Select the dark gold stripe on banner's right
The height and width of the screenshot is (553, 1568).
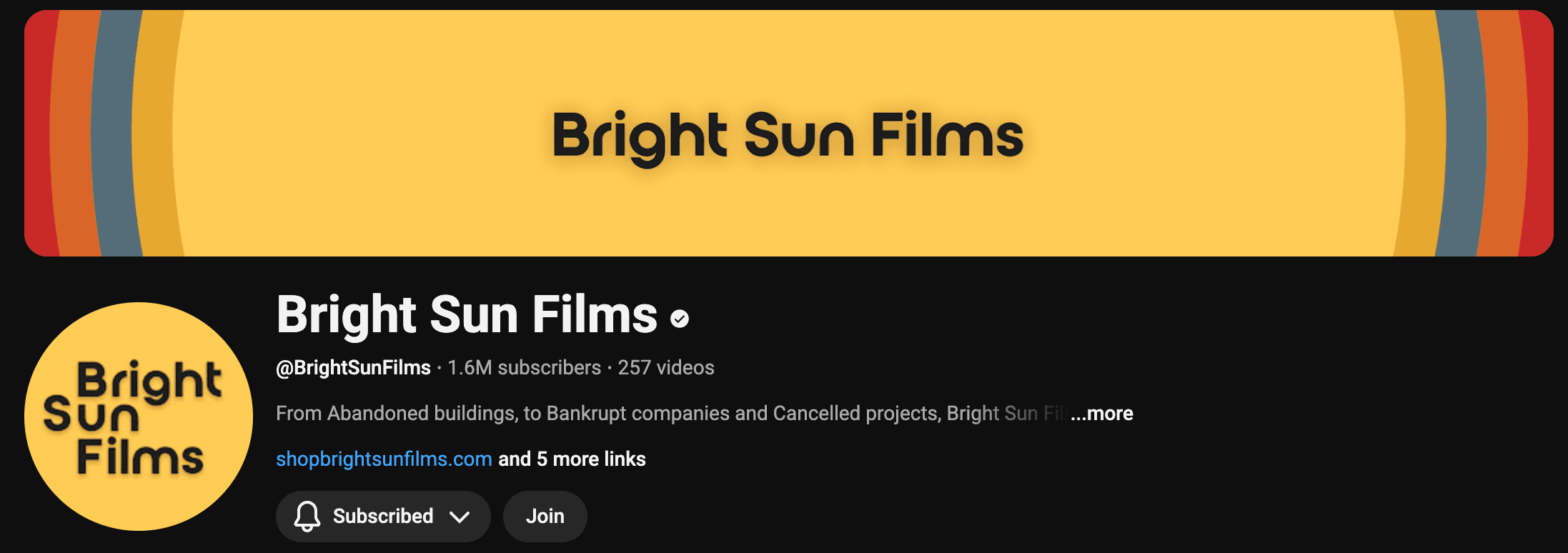tap(1422, 136)
